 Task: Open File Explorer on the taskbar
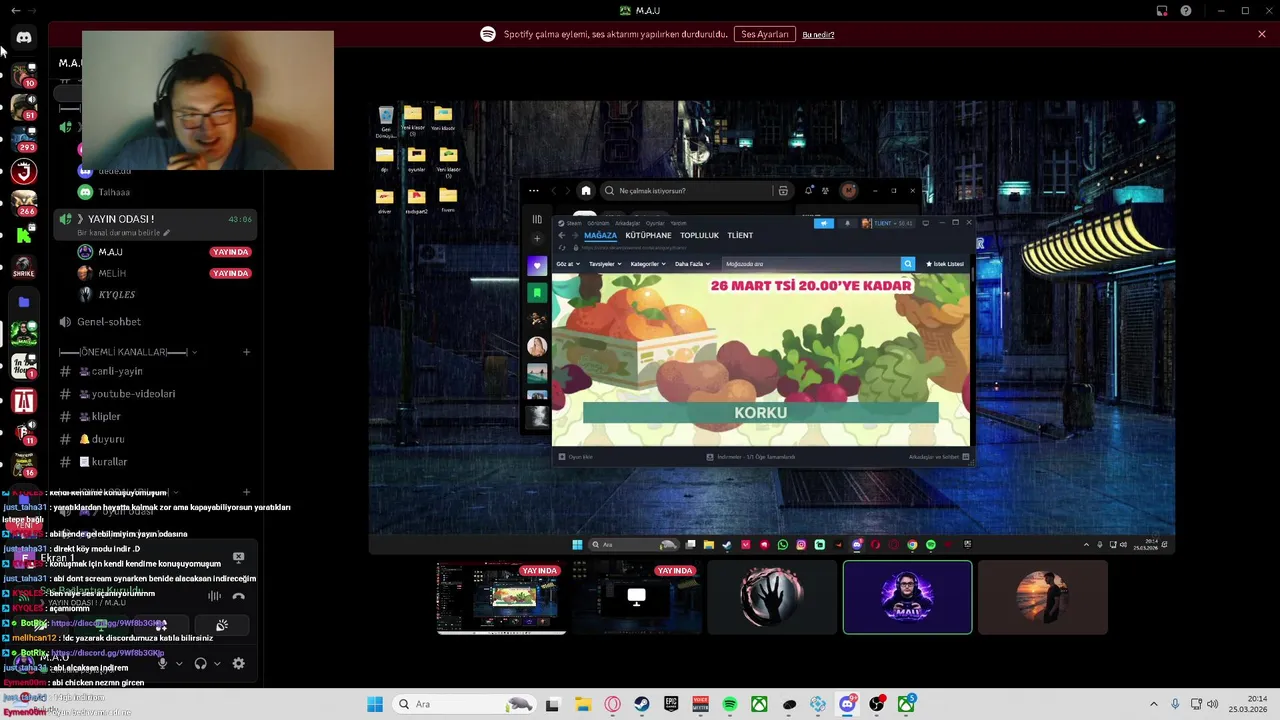(582, 704)
